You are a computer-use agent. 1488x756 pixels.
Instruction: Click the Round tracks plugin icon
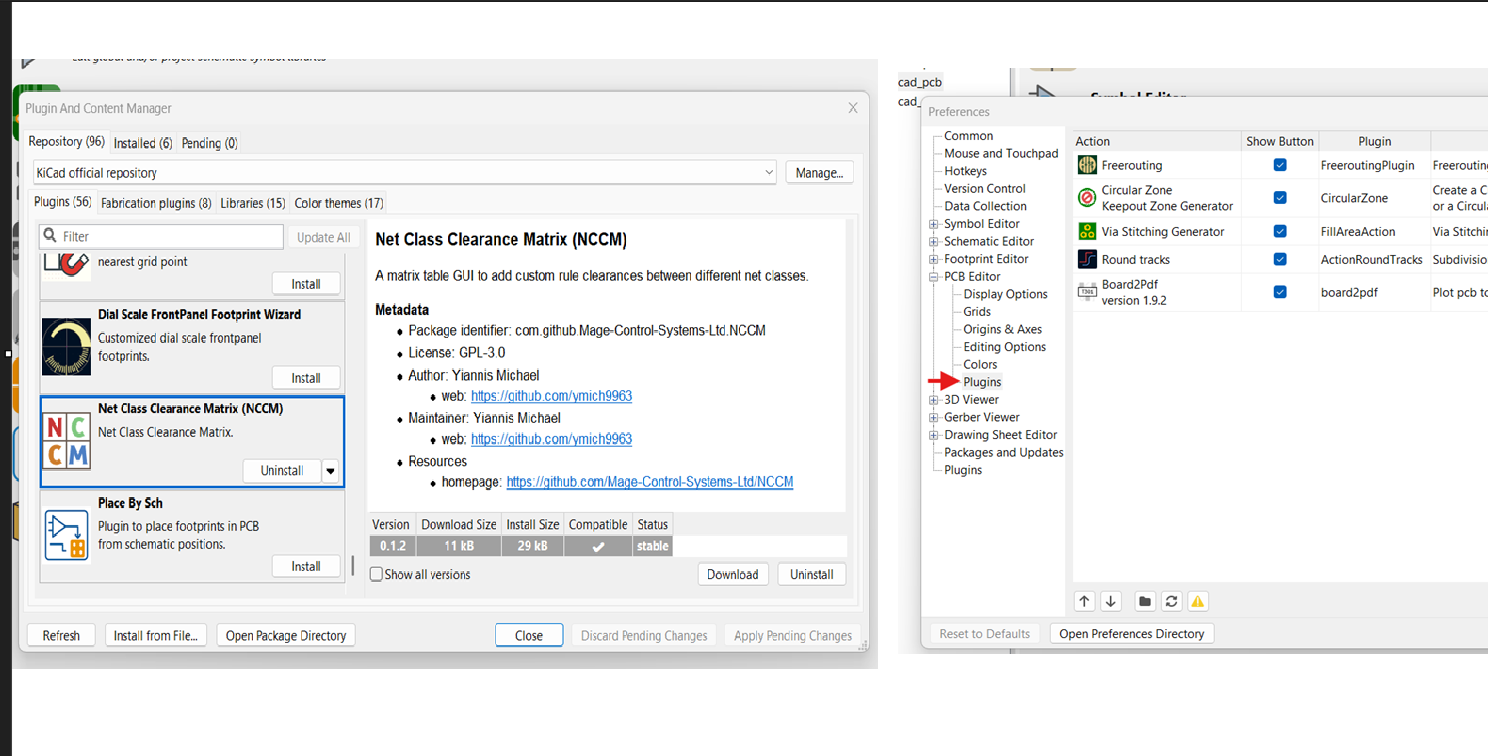pos(1087,259)
